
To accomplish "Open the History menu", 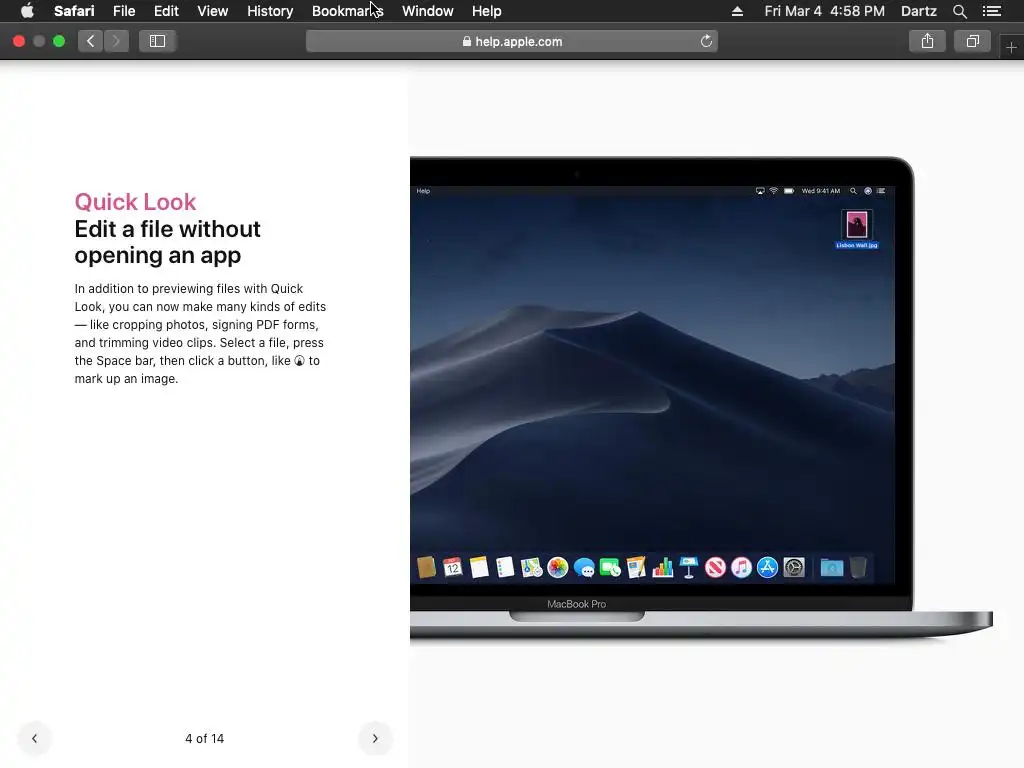I will click(x=270, y=11).
